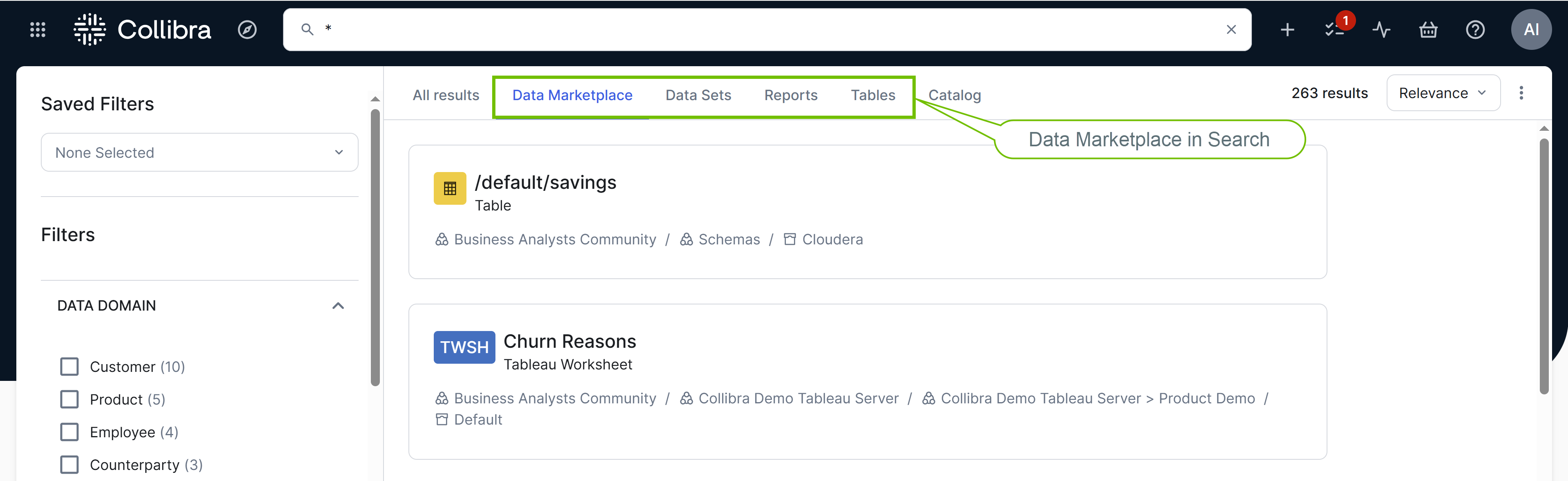Open the Churn Reasons Tableau Worksheet
This screenshot has width=1568, height=481.
570,341
